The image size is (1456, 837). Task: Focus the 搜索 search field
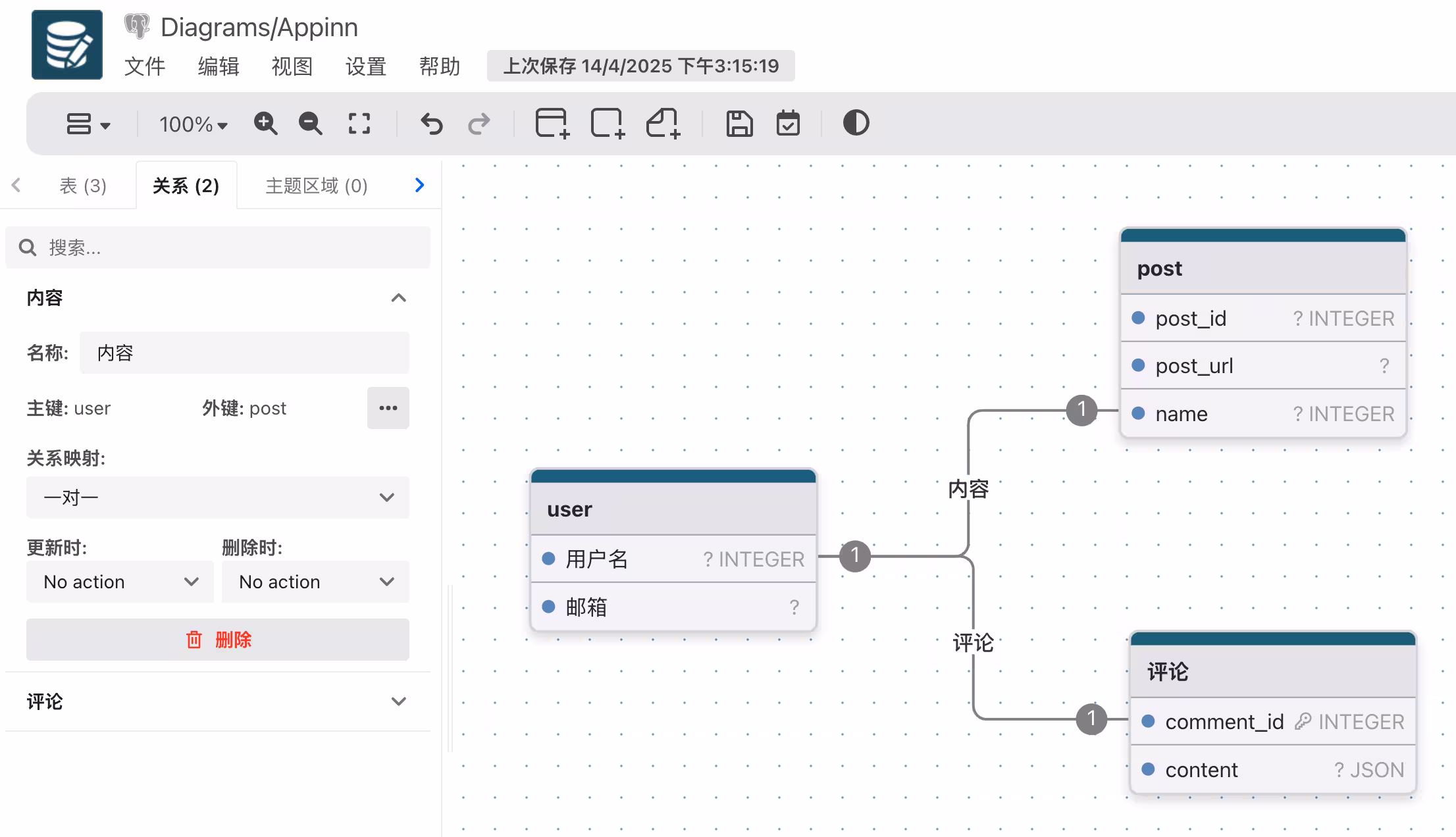click(218, 247)
